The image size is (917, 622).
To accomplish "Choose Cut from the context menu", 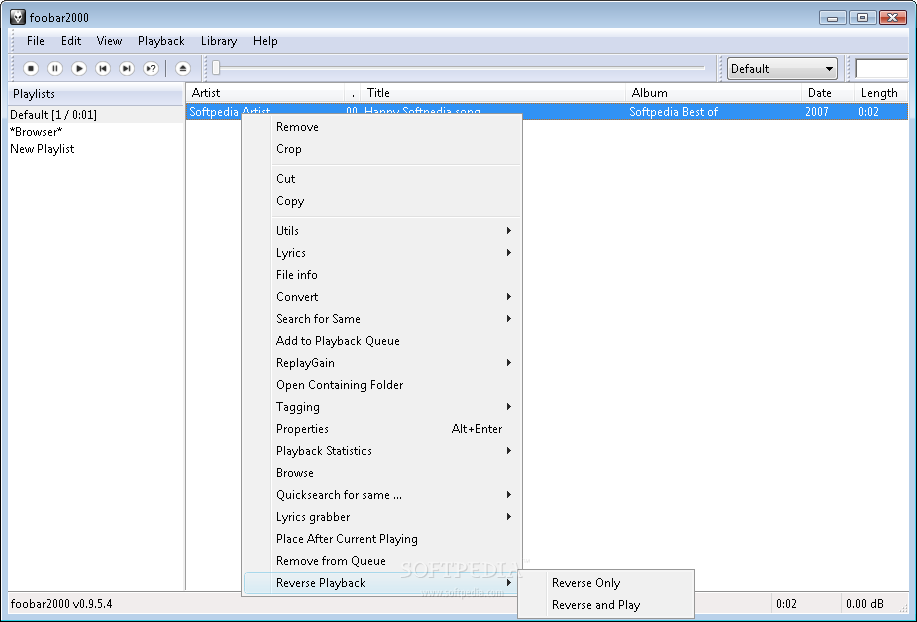I will [x=381, y=179].
